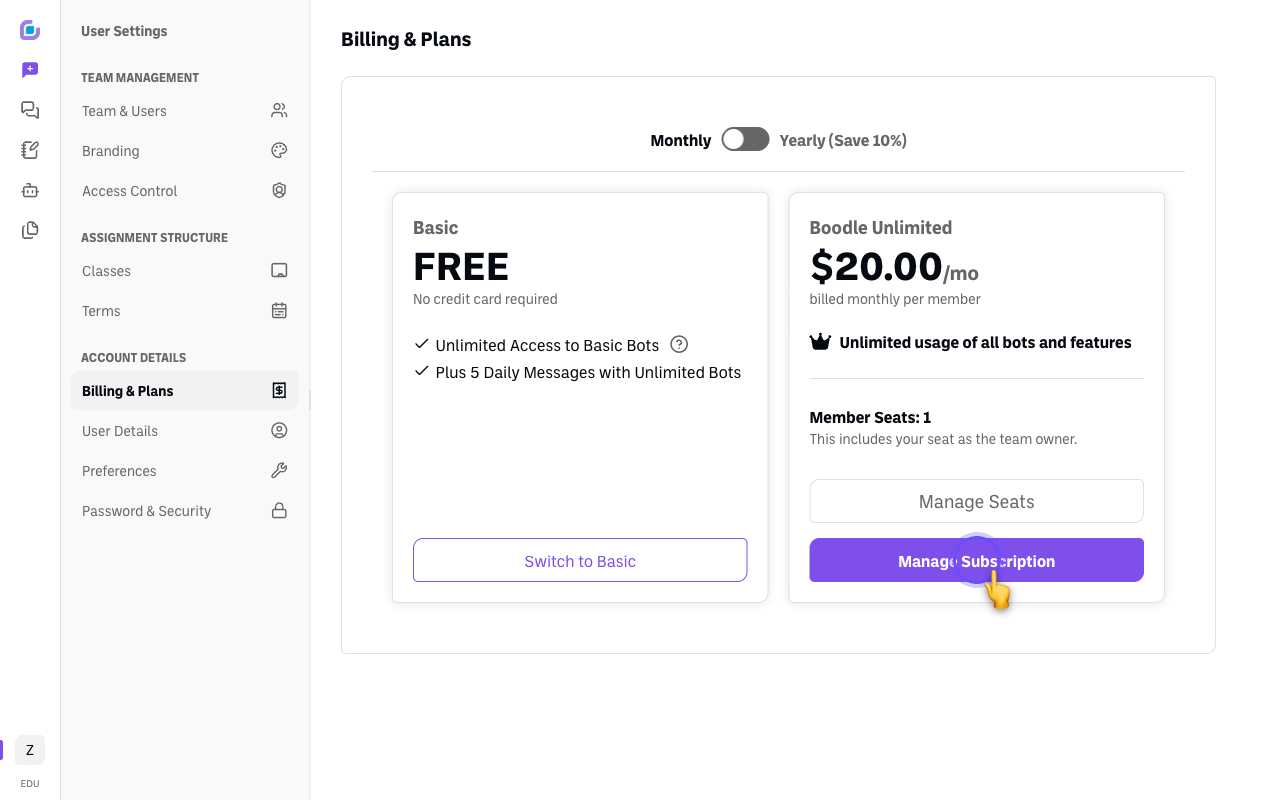Image resolution: width=1280 pixels, height=800 pixels.
Task: Open the new chat icon in left rail
Action: point(30,70)
